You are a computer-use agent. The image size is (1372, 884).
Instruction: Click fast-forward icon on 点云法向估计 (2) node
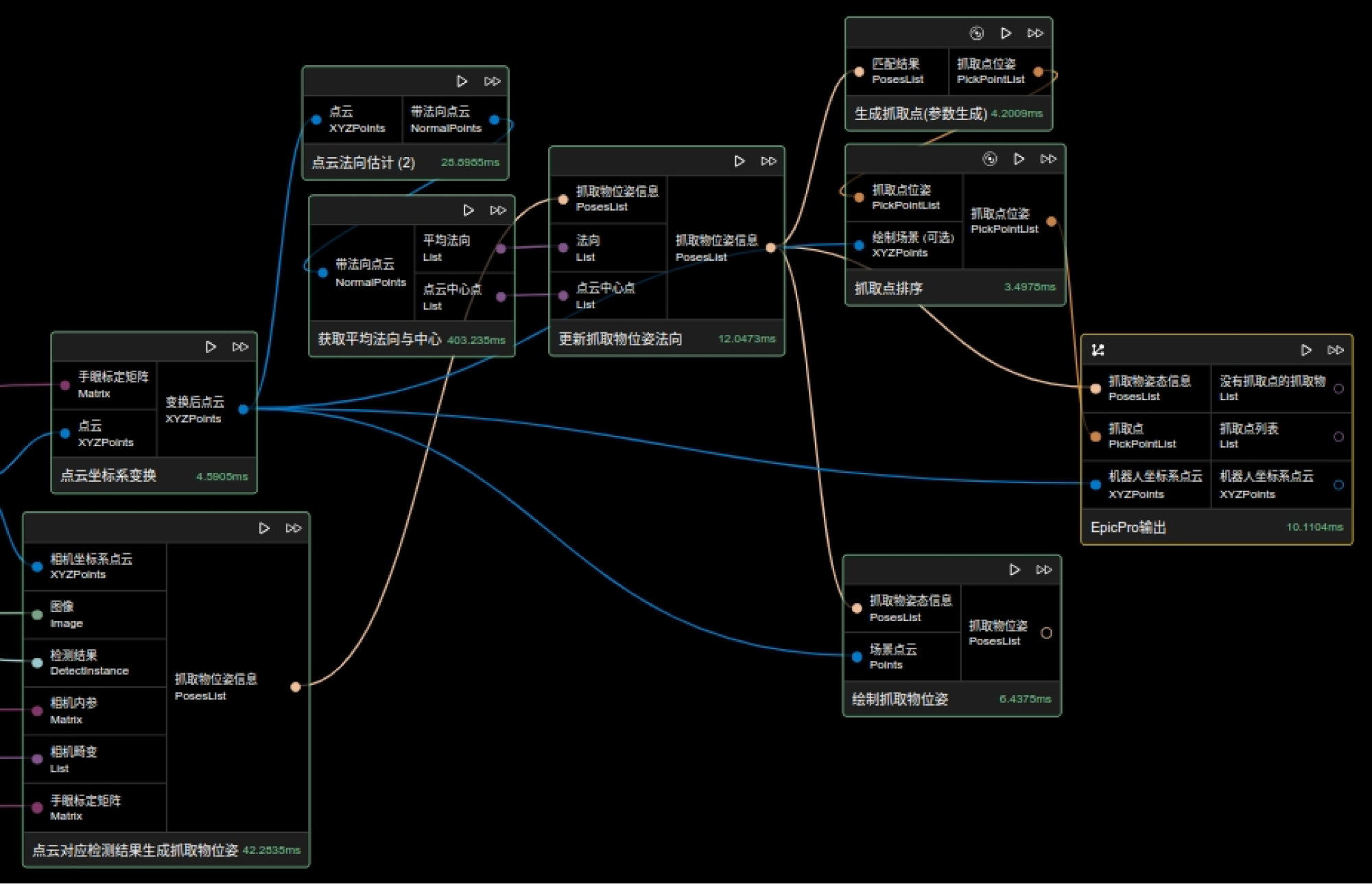click(x=492, y=82)
